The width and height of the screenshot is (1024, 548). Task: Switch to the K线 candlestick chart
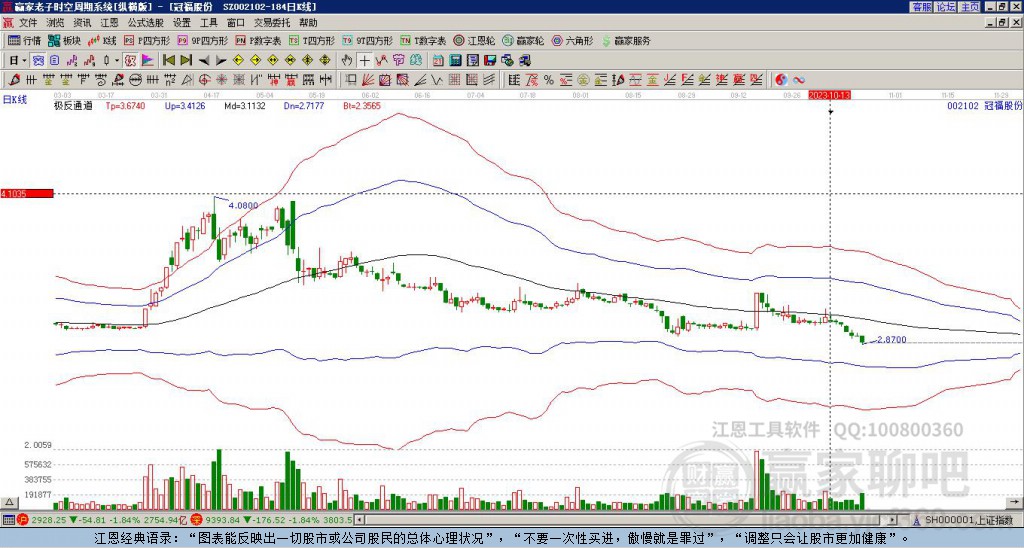(x=103, y=40)
